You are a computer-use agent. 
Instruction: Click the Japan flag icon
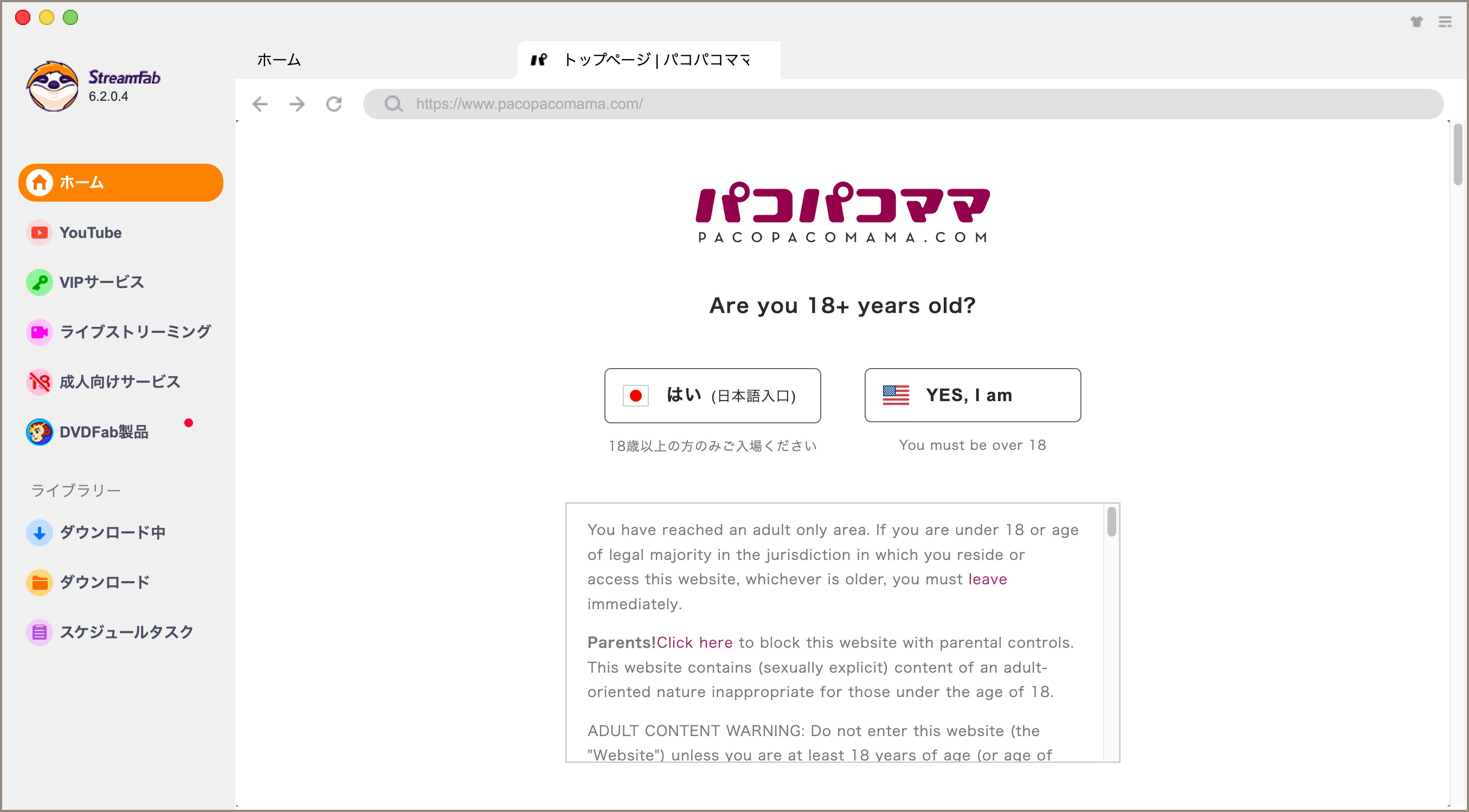click(x=635, y=396)
